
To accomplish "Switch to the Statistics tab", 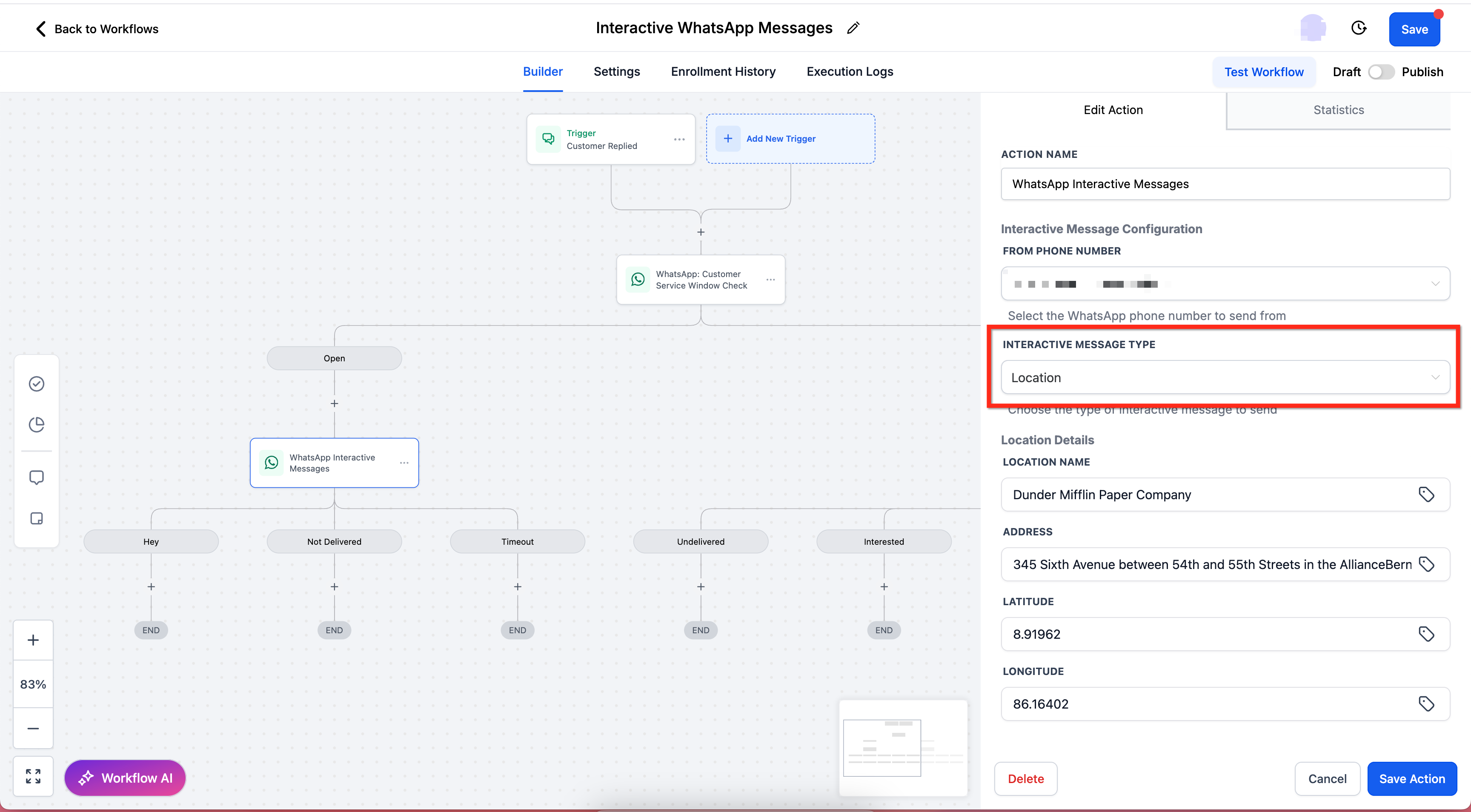I will (1338, 110).
